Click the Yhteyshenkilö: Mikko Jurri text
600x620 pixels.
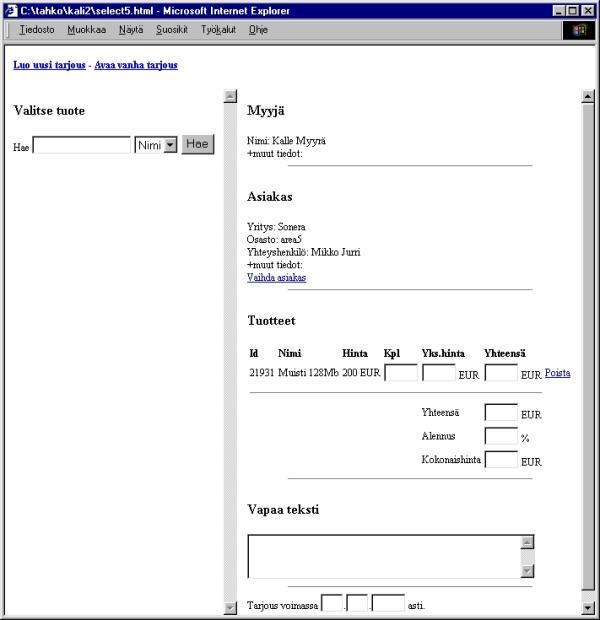pyautogui.click(x=303, y=252)
